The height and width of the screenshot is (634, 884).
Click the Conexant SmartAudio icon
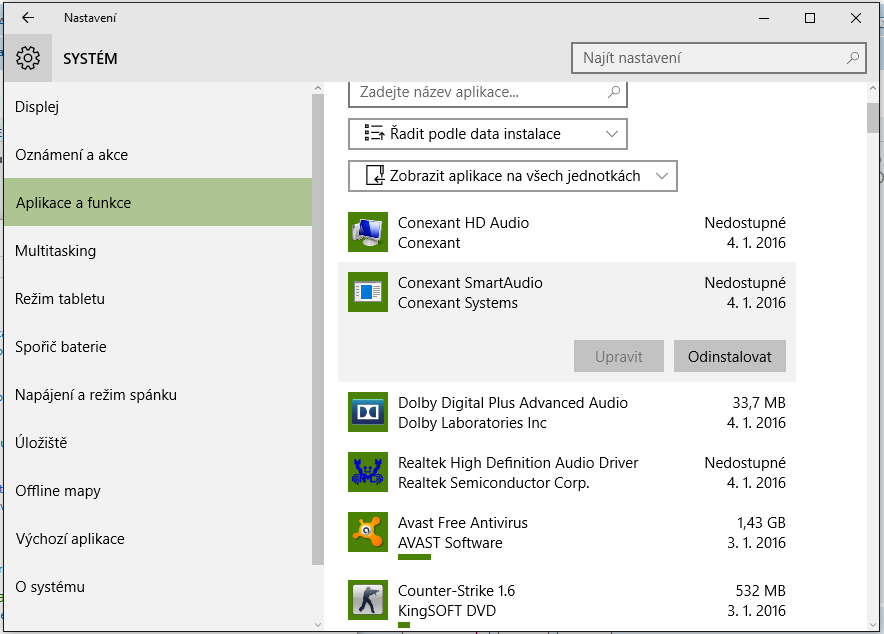[x=368, y=292]
